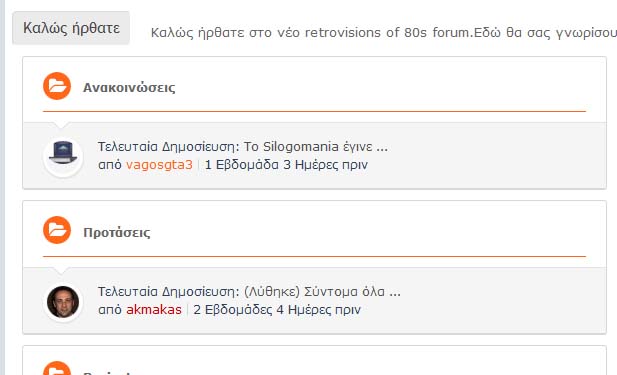This screenshot has height=375, width=617.
Task: Click the 'Τελευταία Δημοσίευση:' label in the Προτάσεις card
Action: pos(168,292)
